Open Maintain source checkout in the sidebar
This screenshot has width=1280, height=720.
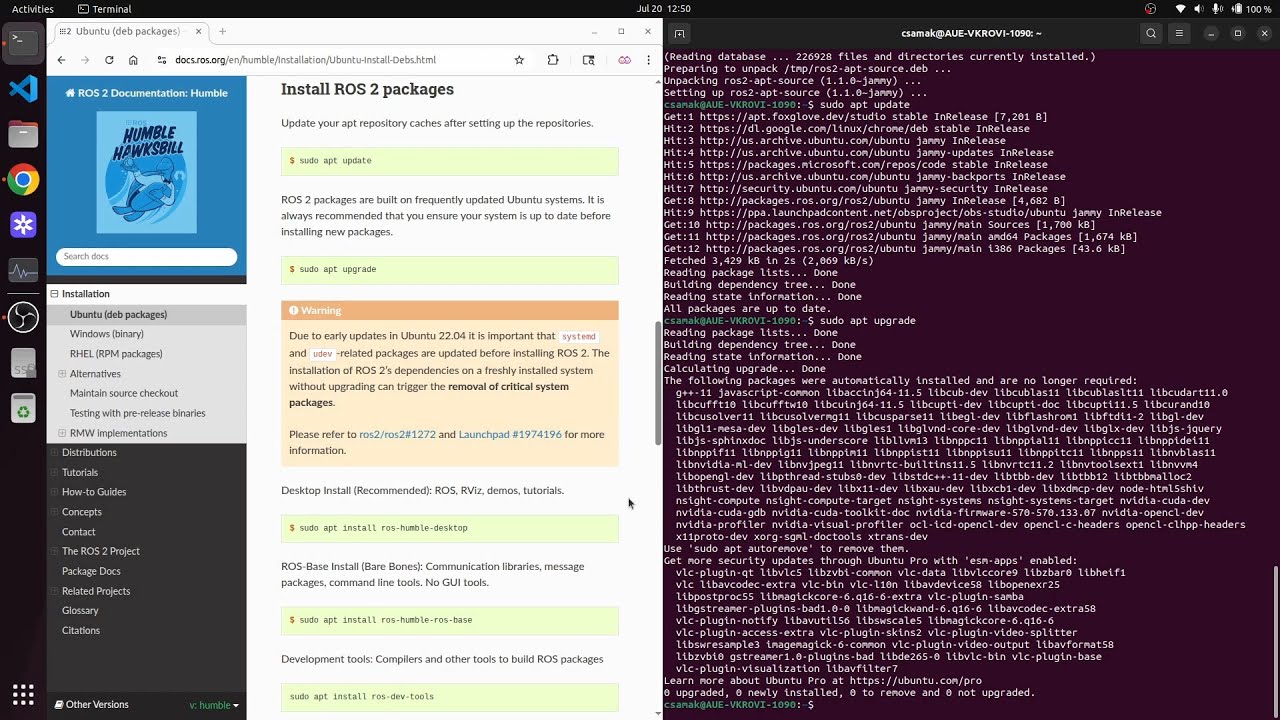(x=124, y=394)
